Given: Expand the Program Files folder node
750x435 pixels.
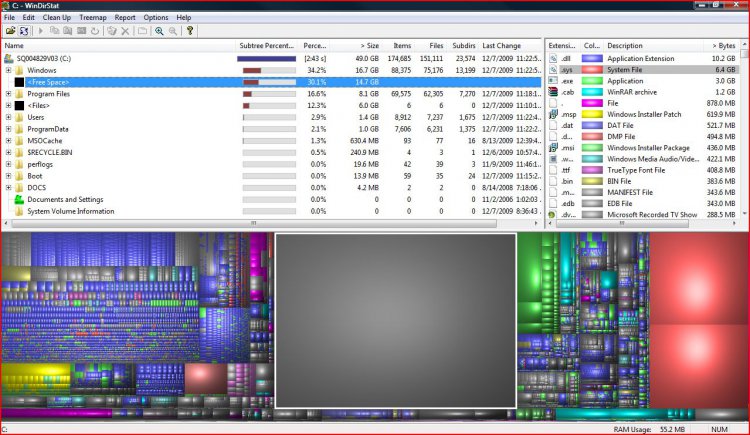Looking at the screenshot, I should (8, 94).
